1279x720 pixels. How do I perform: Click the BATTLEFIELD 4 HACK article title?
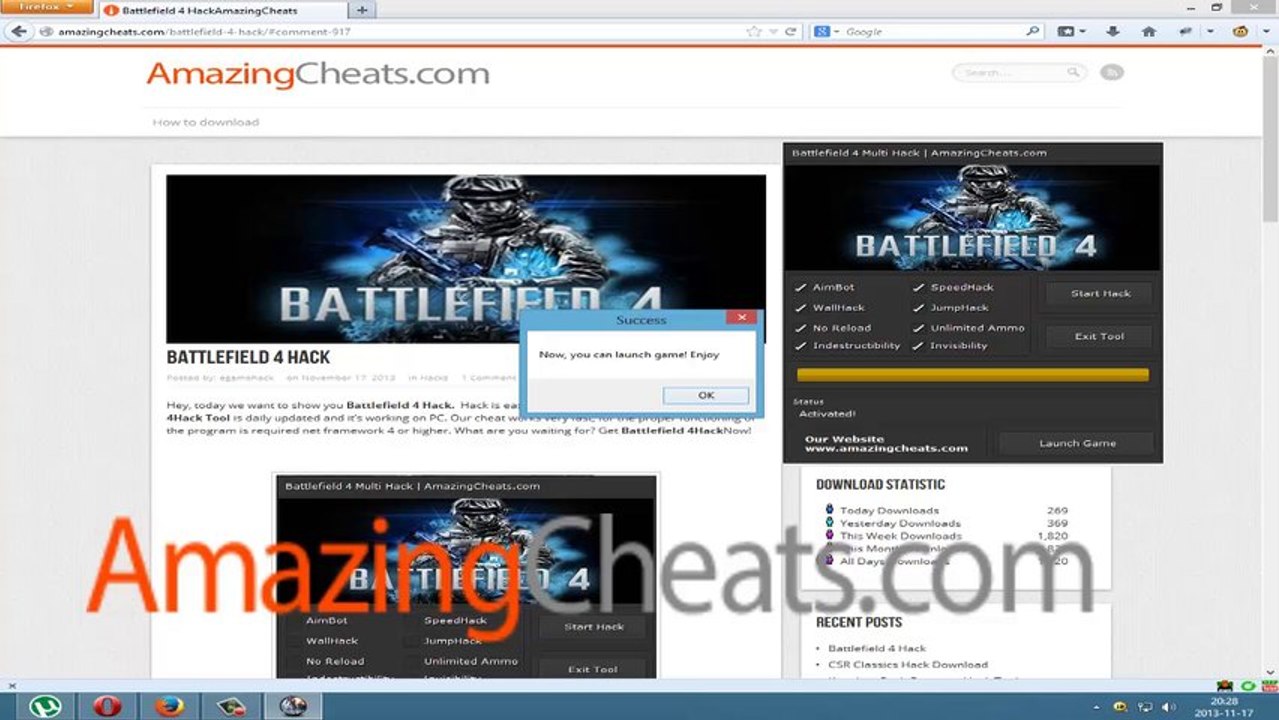[248, 357]
